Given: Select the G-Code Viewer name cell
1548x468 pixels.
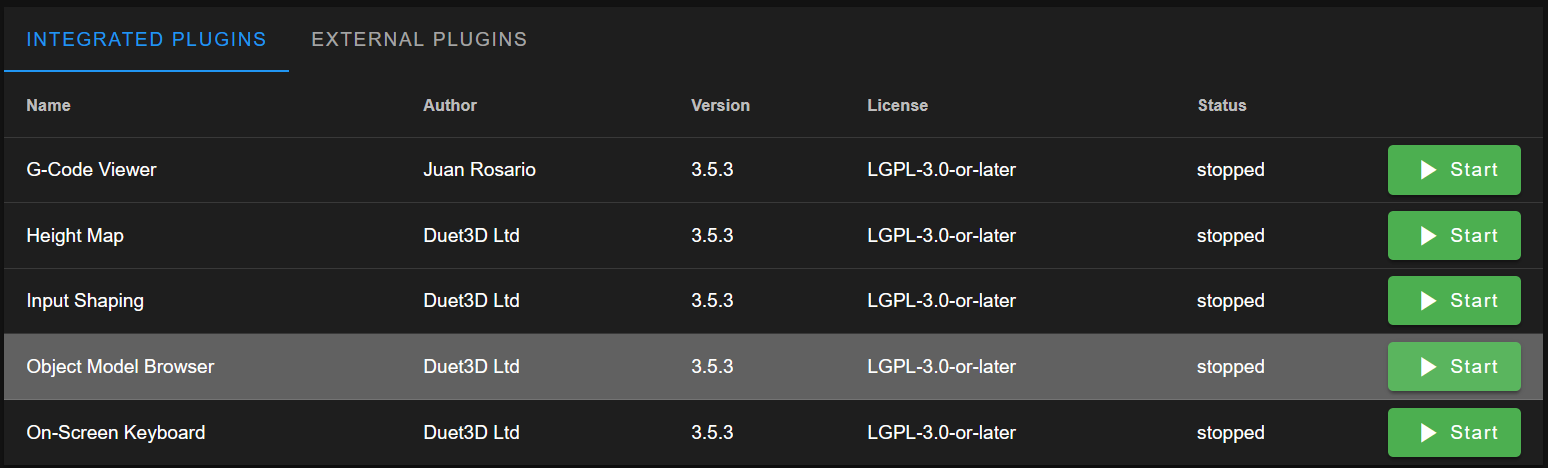Looking at the screenshot, I should [x=91, y=170].
